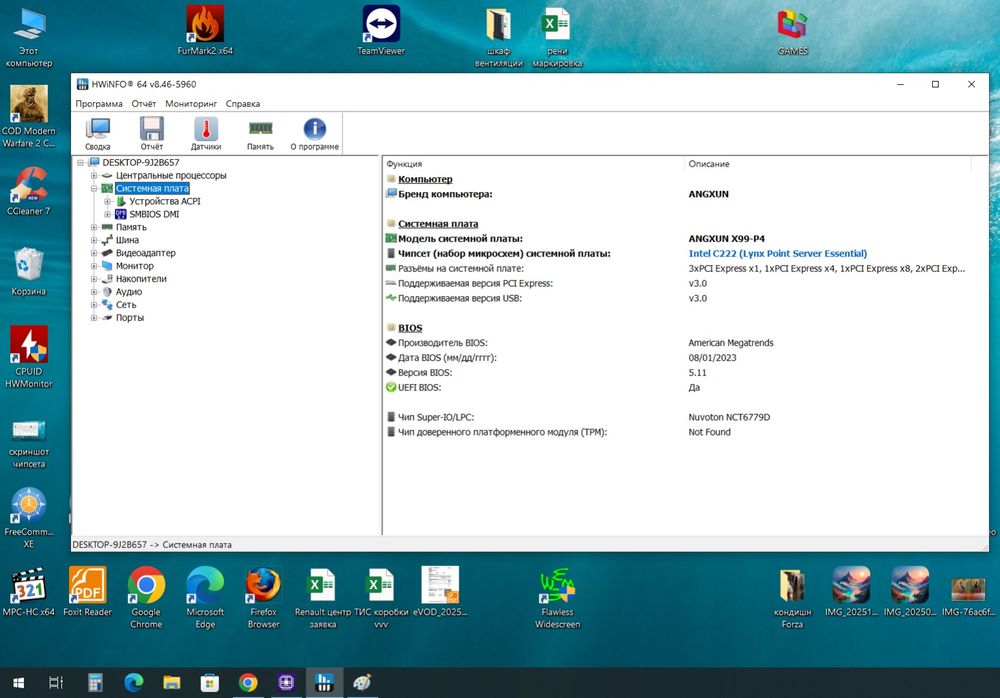The height and width of the screenshot is (698, 1000).
Task: Open the скриншот чипсета desktop file
Action: [x=29, y=443]
